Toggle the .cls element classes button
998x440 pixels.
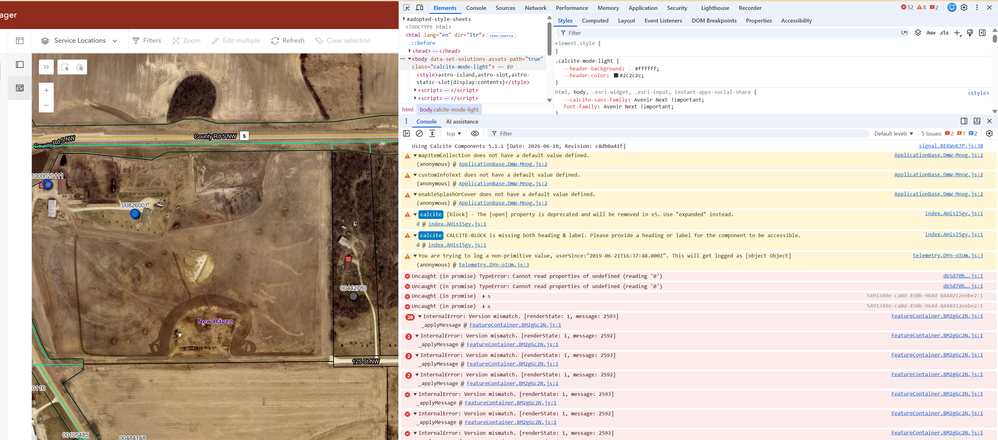pos(944,32)
